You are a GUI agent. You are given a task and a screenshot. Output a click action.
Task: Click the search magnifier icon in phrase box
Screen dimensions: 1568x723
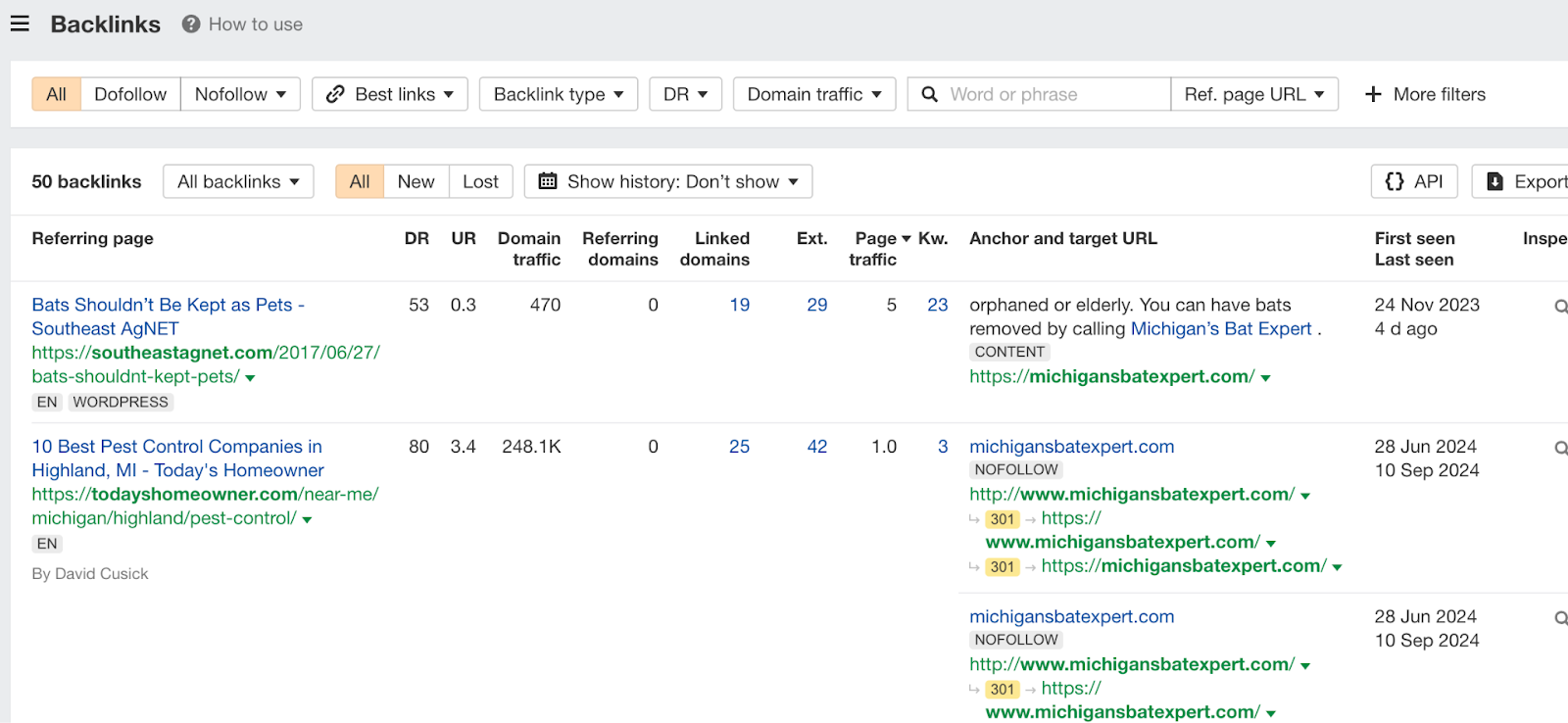[x=930, y=94]
